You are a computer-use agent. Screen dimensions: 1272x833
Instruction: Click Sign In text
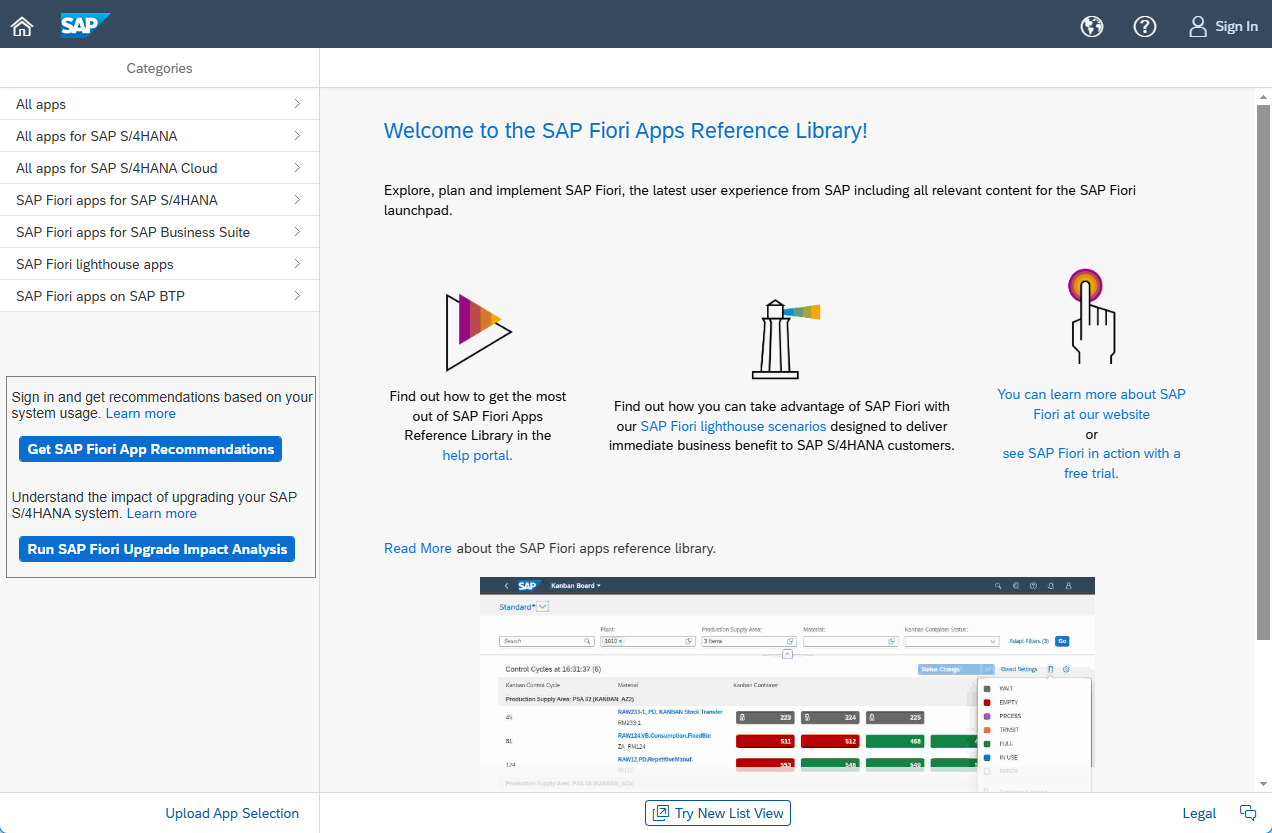(1236, 27)
